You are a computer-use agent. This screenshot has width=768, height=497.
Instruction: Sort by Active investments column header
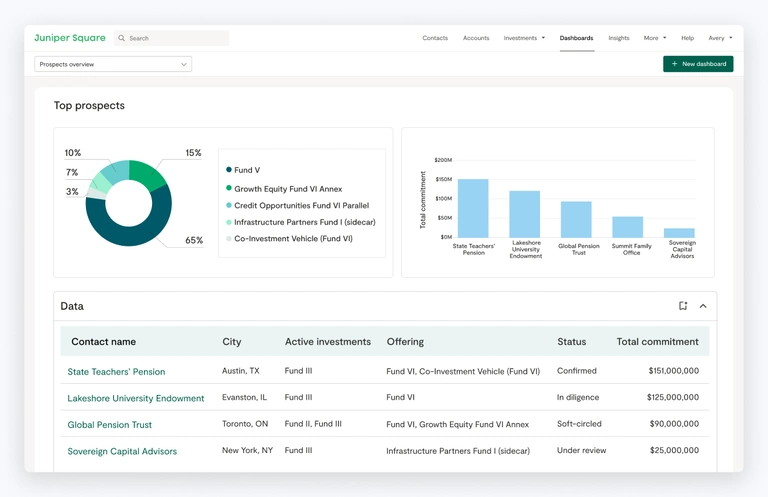[328, 342]
